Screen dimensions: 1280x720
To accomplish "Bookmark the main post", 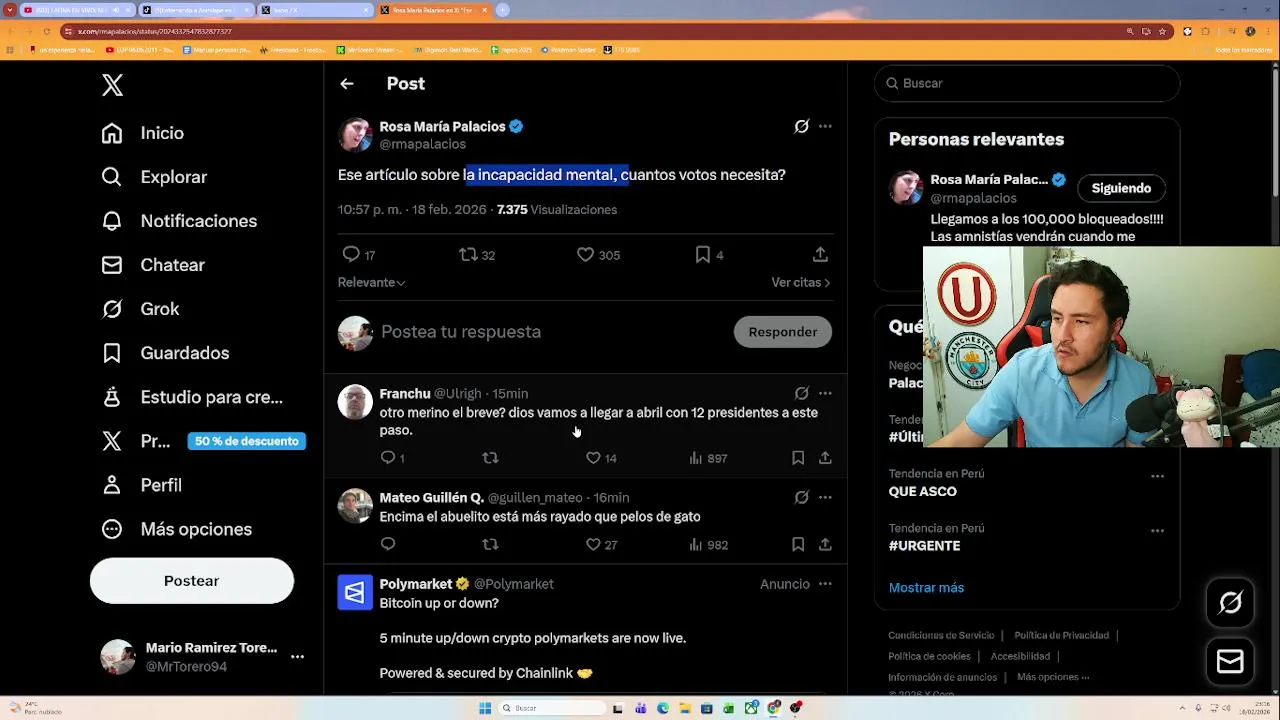I will (703, 255).
